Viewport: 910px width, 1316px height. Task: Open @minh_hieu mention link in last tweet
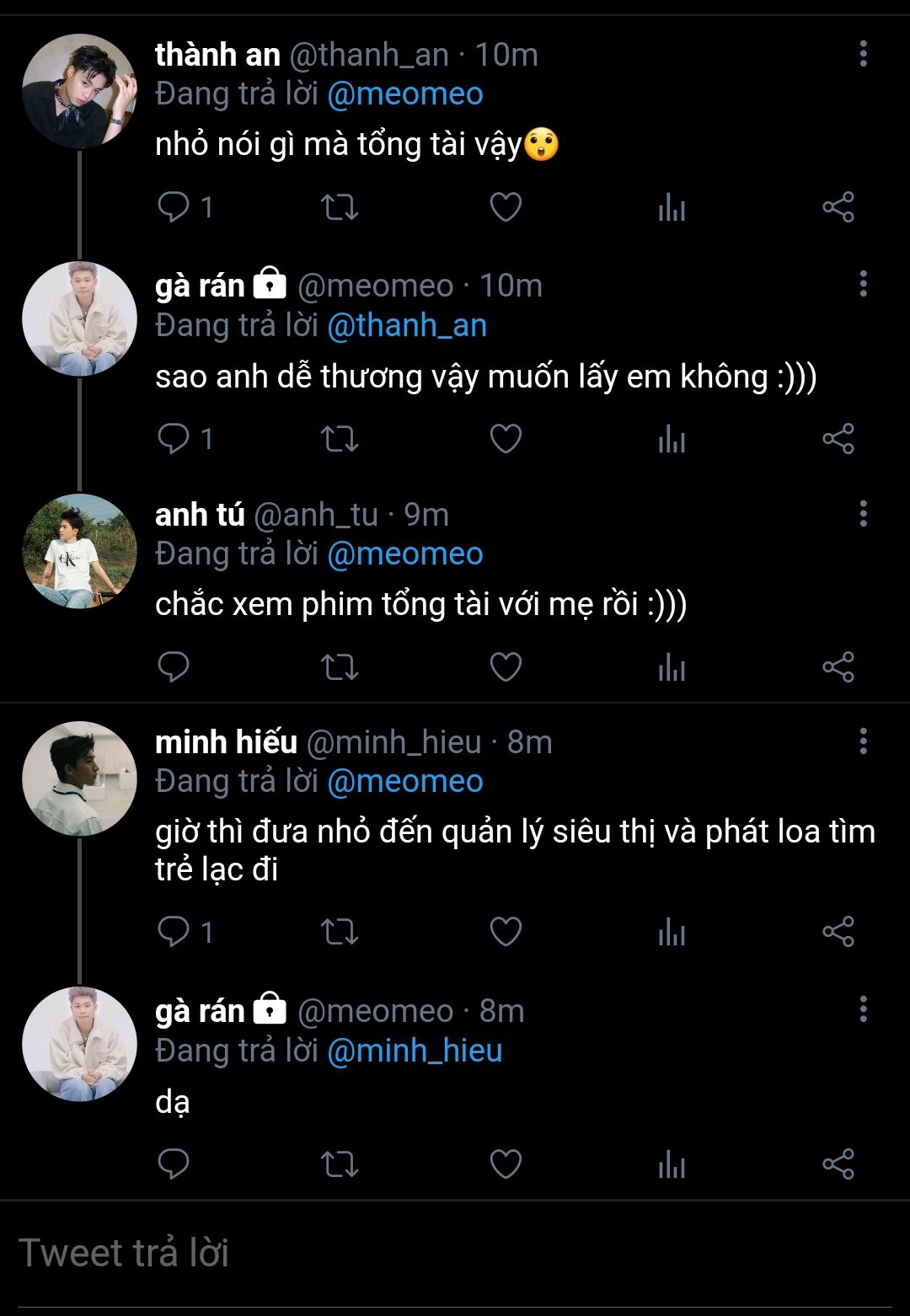[415, 1051]
